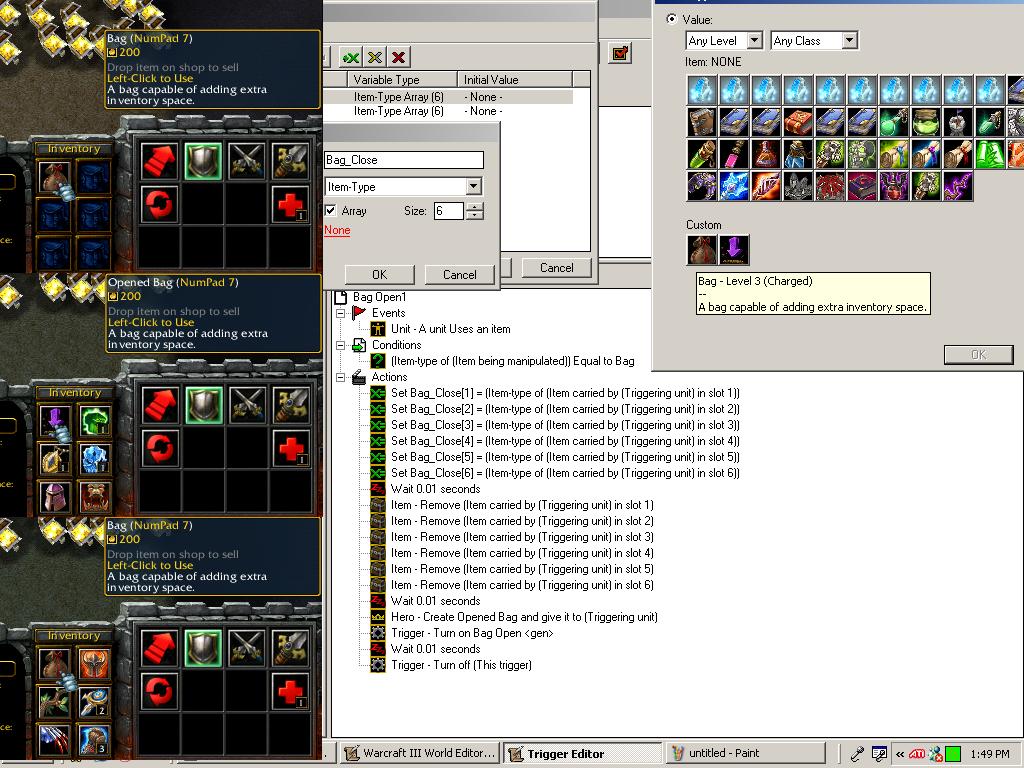The height and width of the screenshot is (768, 1024).
Task: Pick the blue lightning orb item icon
Action: 734,186
